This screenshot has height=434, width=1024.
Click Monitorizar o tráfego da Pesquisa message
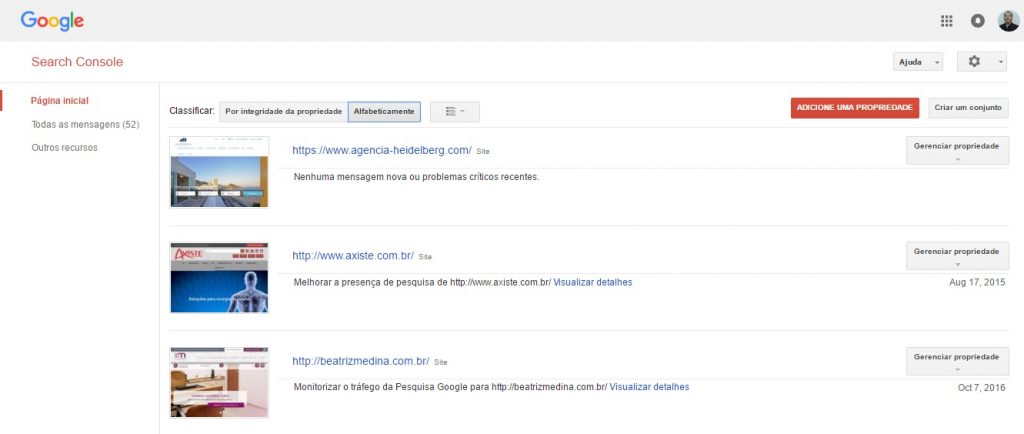point(450,387)
